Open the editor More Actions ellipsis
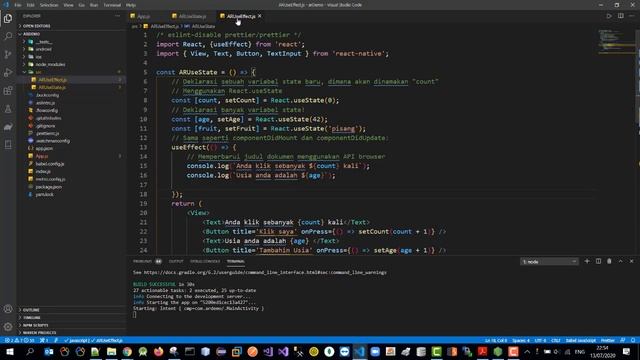The width and height of the screenshot is (640, 360). (x=632, y=16)
